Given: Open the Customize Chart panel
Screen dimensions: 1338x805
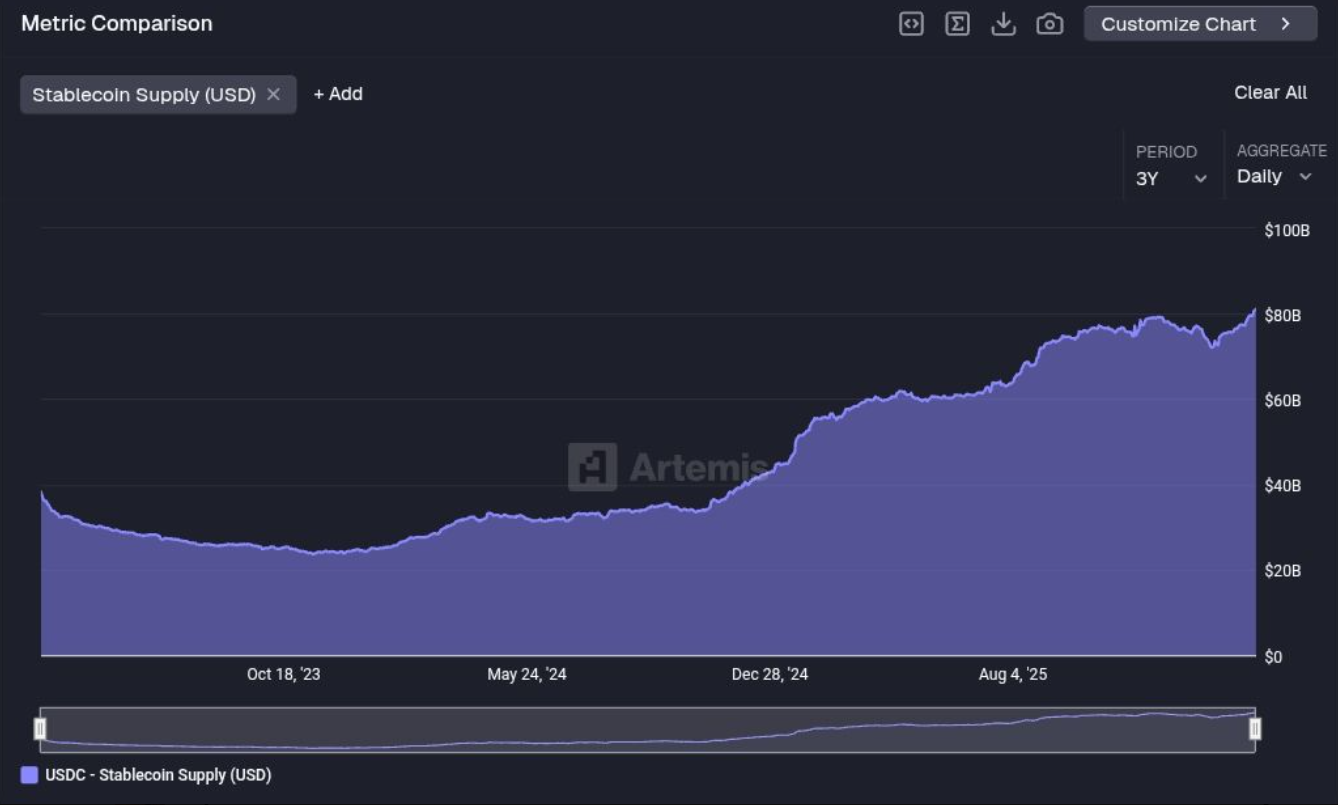Looking at the screenshot, I should click(x=1199, y=24).
